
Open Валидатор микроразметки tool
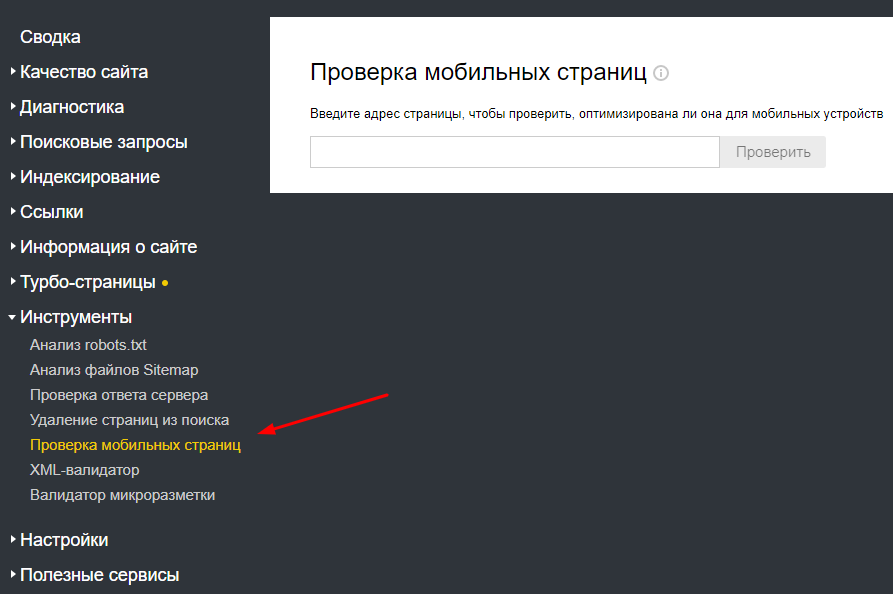122,495
